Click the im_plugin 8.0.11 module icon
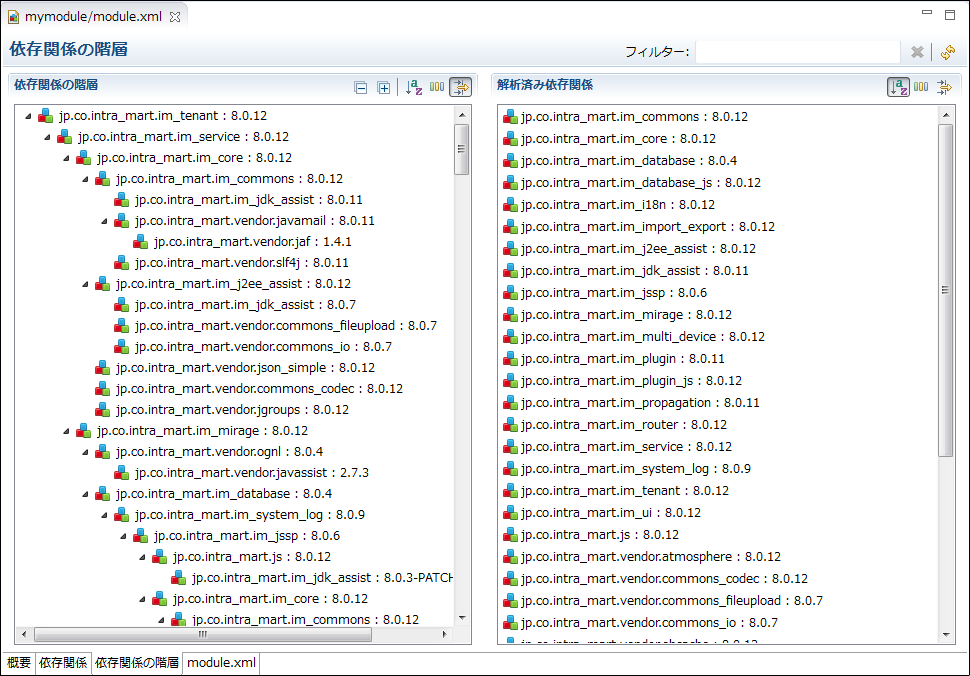 point(510,359)
